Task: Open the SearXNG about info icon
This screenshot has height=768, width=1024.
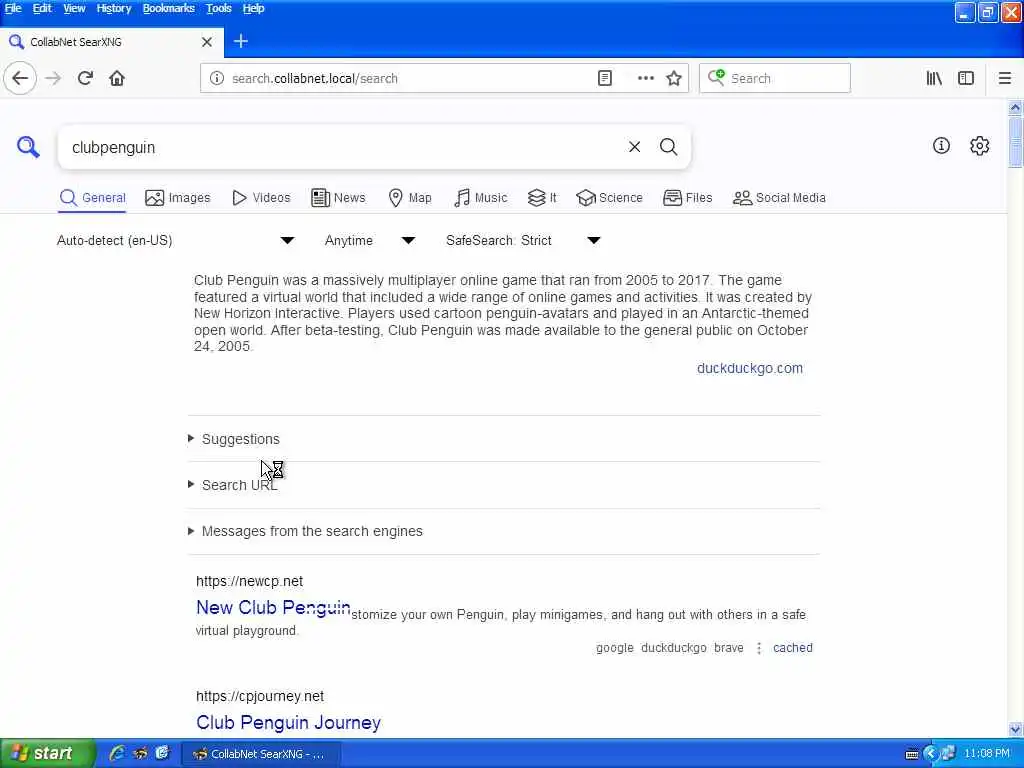Action: [x=941, y=146]
